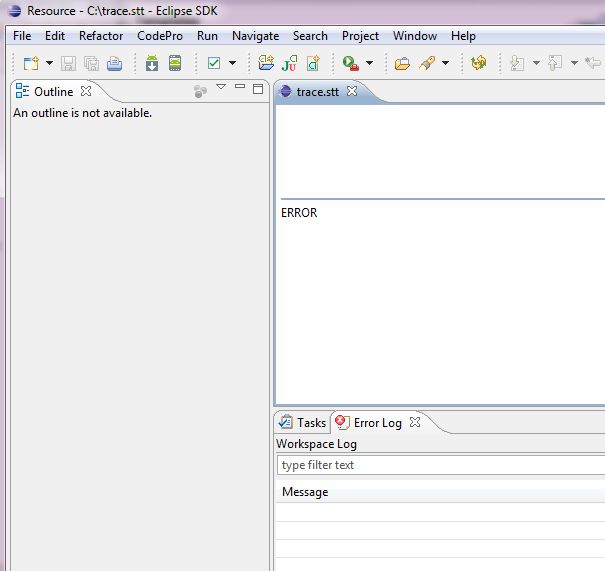The height and width of the screenshot is (571, 605).
Task: Close the trace.stt editor tab
Action: 352,91
